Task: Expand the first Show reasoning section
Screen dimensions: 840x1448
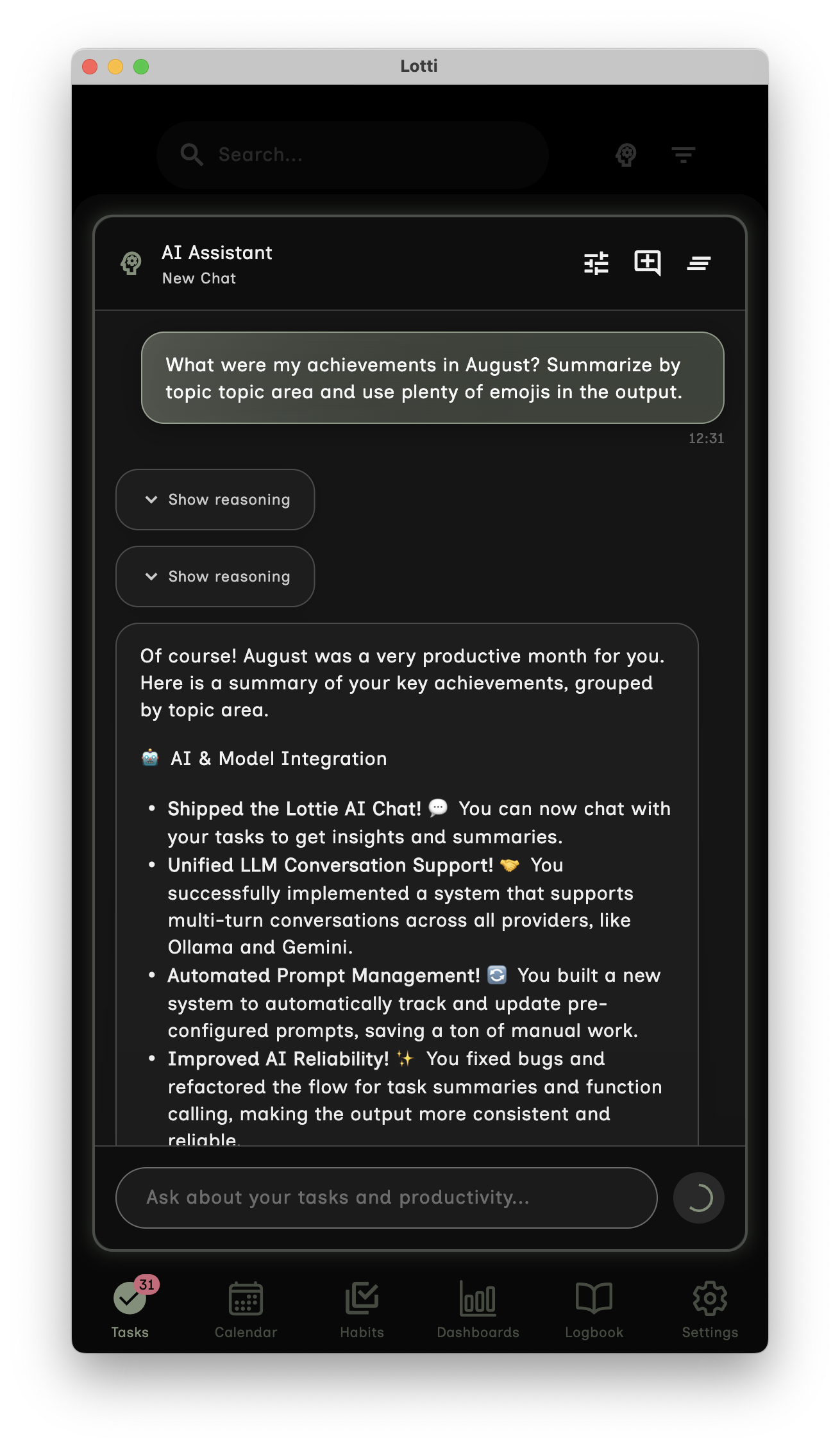Action: coord(215,500)
